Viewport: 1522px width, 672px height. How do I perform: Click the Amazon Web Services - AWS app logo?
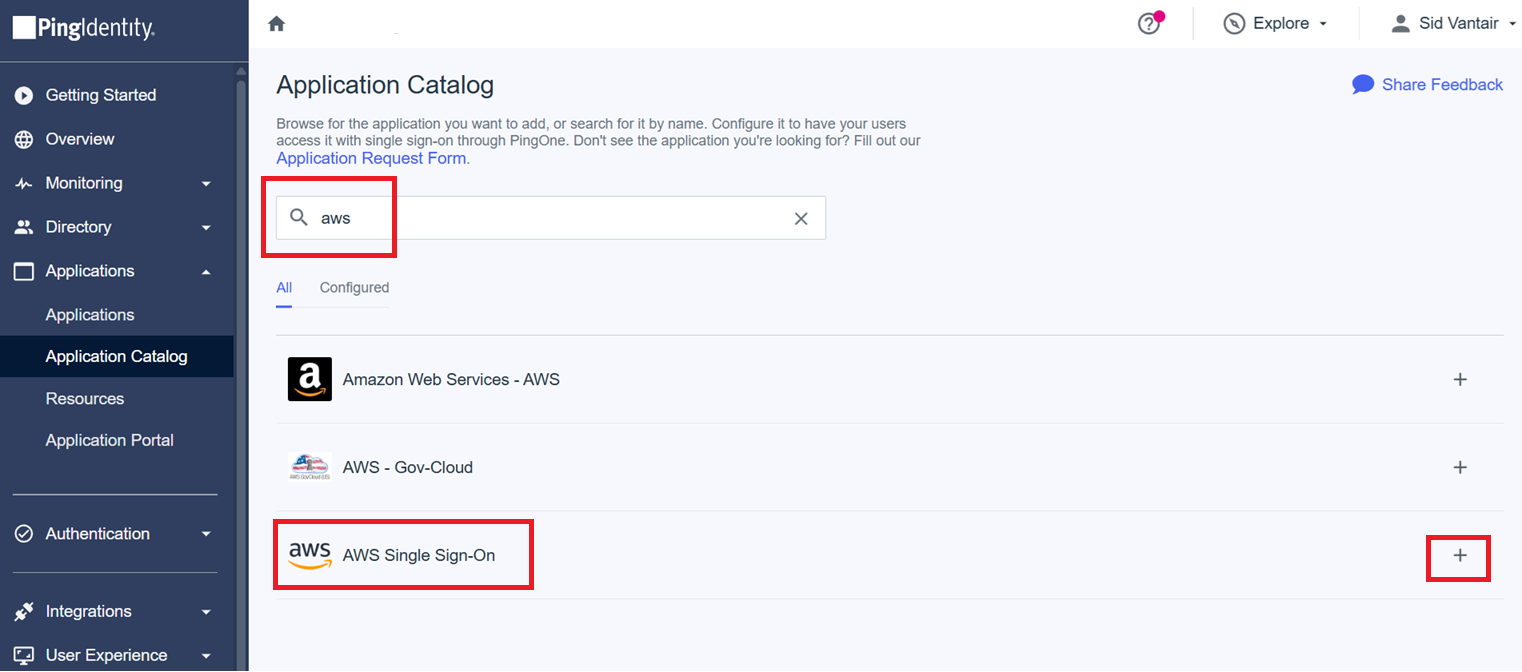pos(309,379)
